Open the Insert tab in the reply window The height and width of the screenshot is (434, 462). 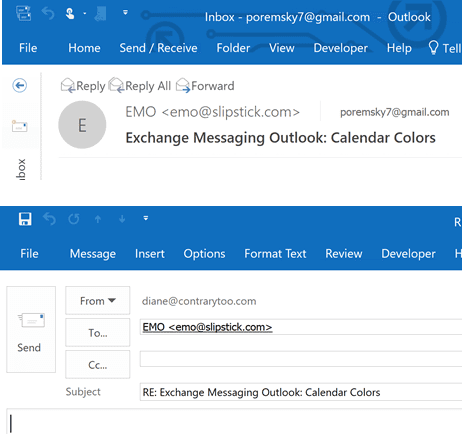pyautogui.click(x=150, y=254)
